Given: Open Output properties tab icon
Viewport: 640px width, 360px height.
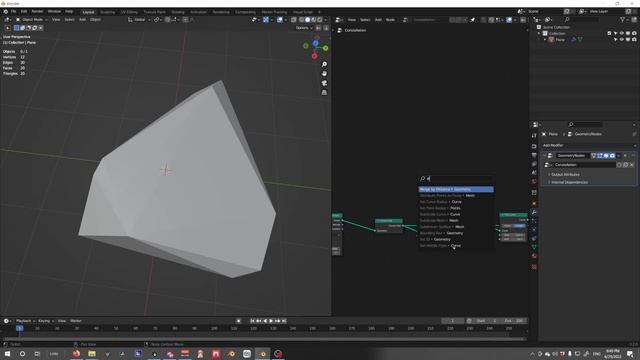Looking at the screenshot, I should coord(534,155).
